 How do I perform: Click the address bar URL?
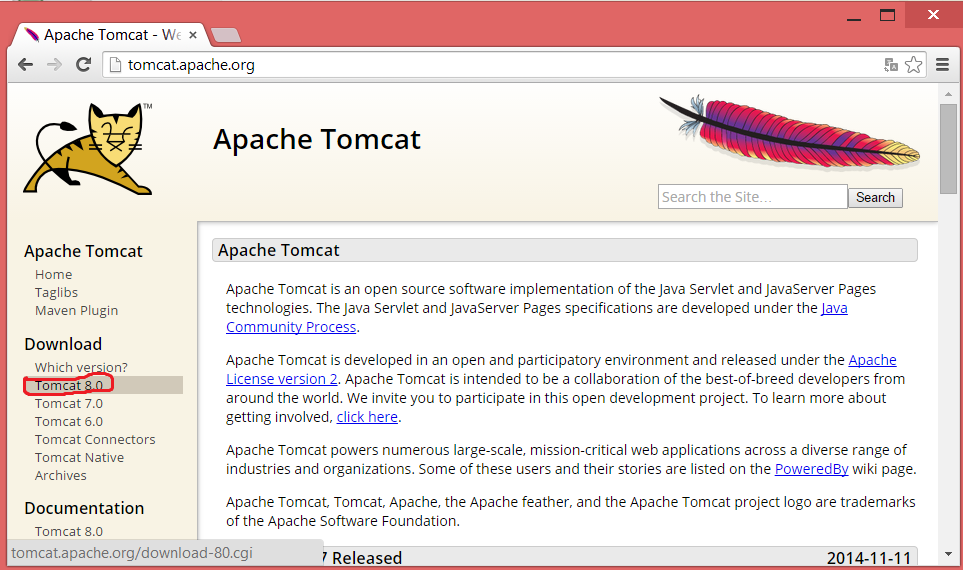(x=191, y=65)
